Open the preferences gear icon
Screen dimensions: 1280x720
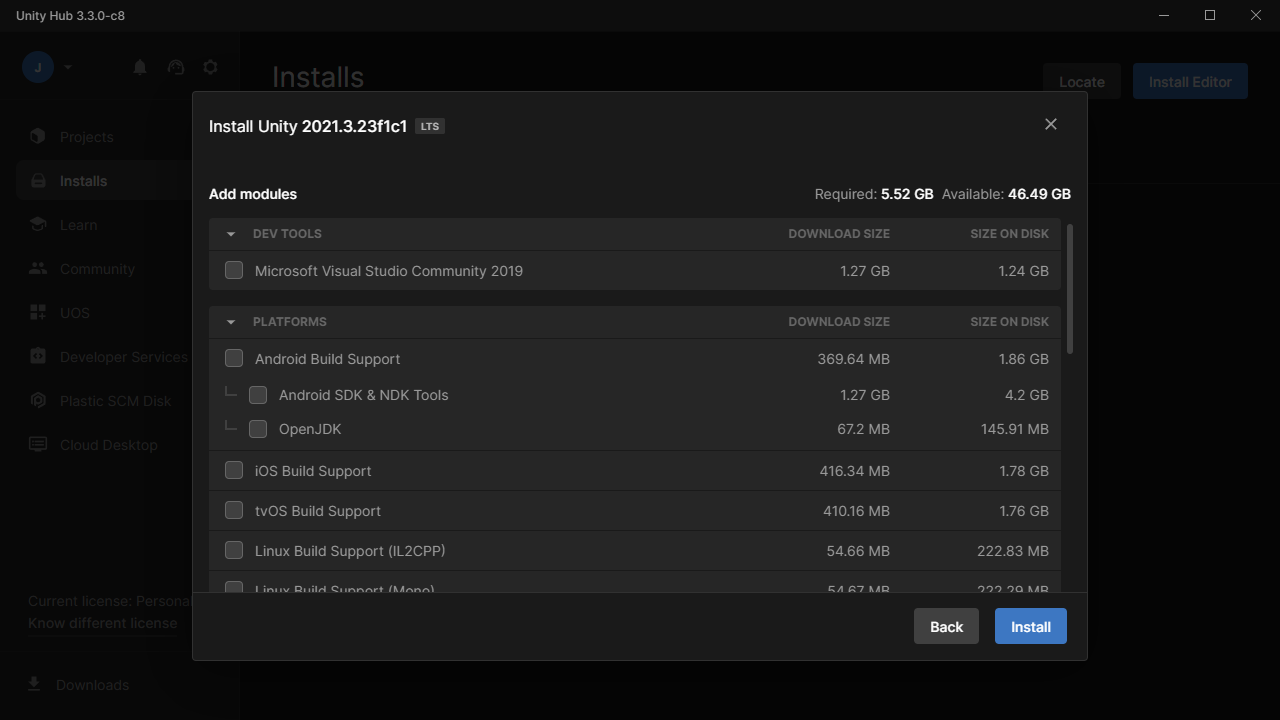click(x=210, y=67)
